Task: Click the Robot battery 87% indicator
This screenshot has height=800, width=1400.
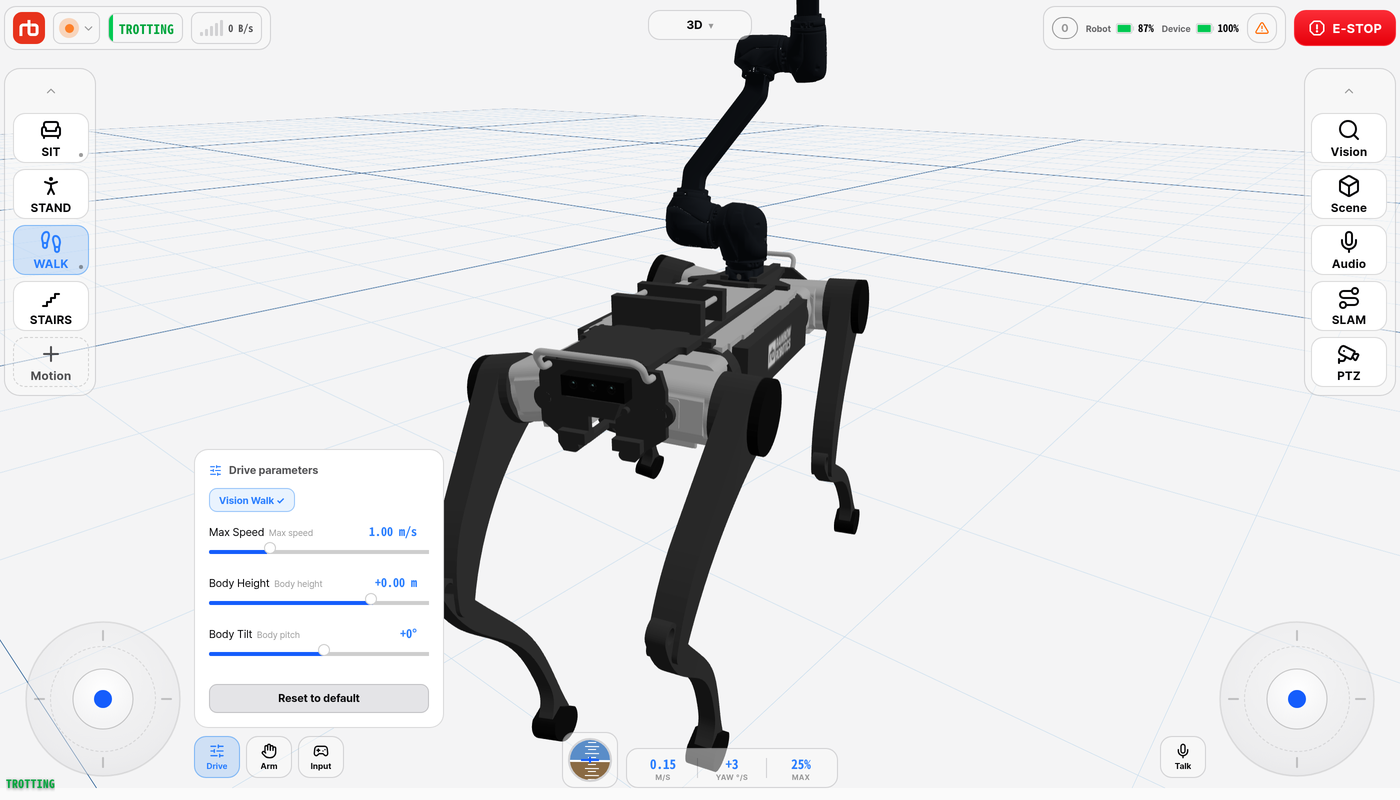Action: click(1120, 28)
